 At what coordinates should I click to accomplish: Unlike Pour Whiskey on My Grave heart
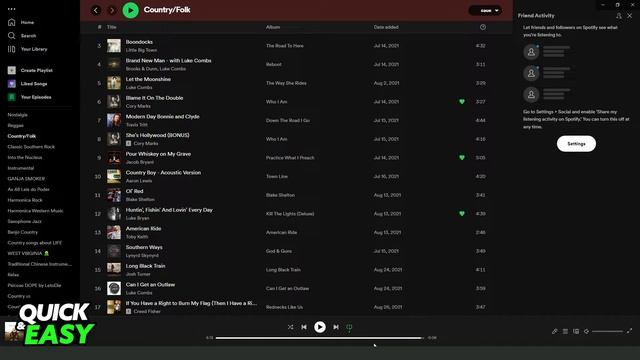(x=462, y=158)
